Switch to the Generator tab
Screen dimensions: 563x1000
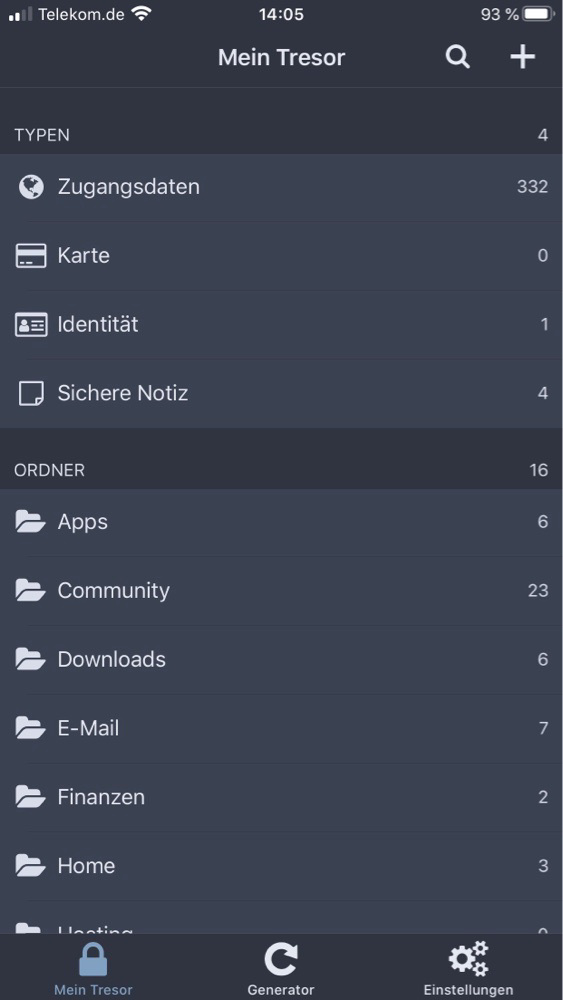click(x=281, y=968)
